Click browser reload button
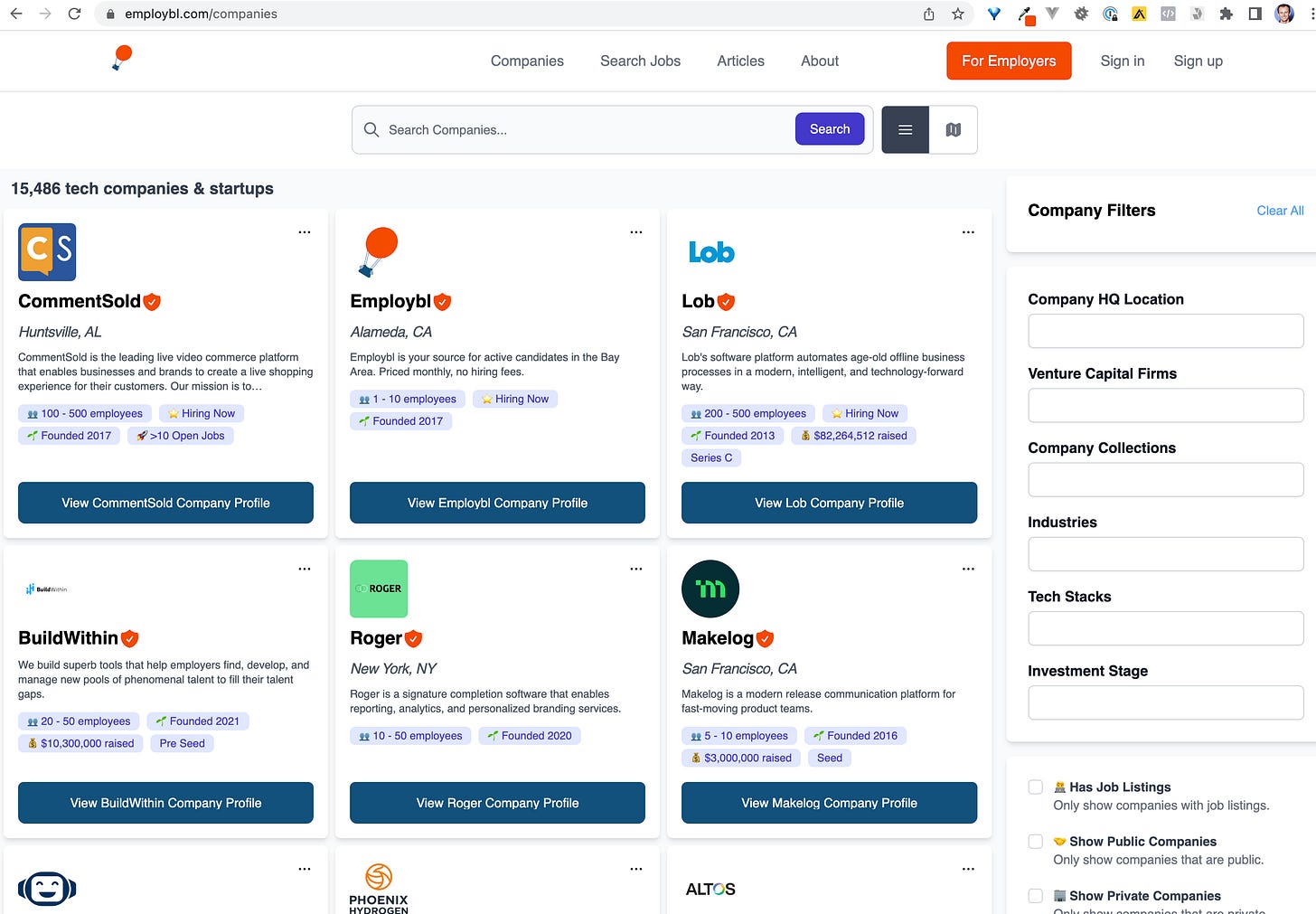The height and width of the screenshot is (914, 1316). click(74, 14)
